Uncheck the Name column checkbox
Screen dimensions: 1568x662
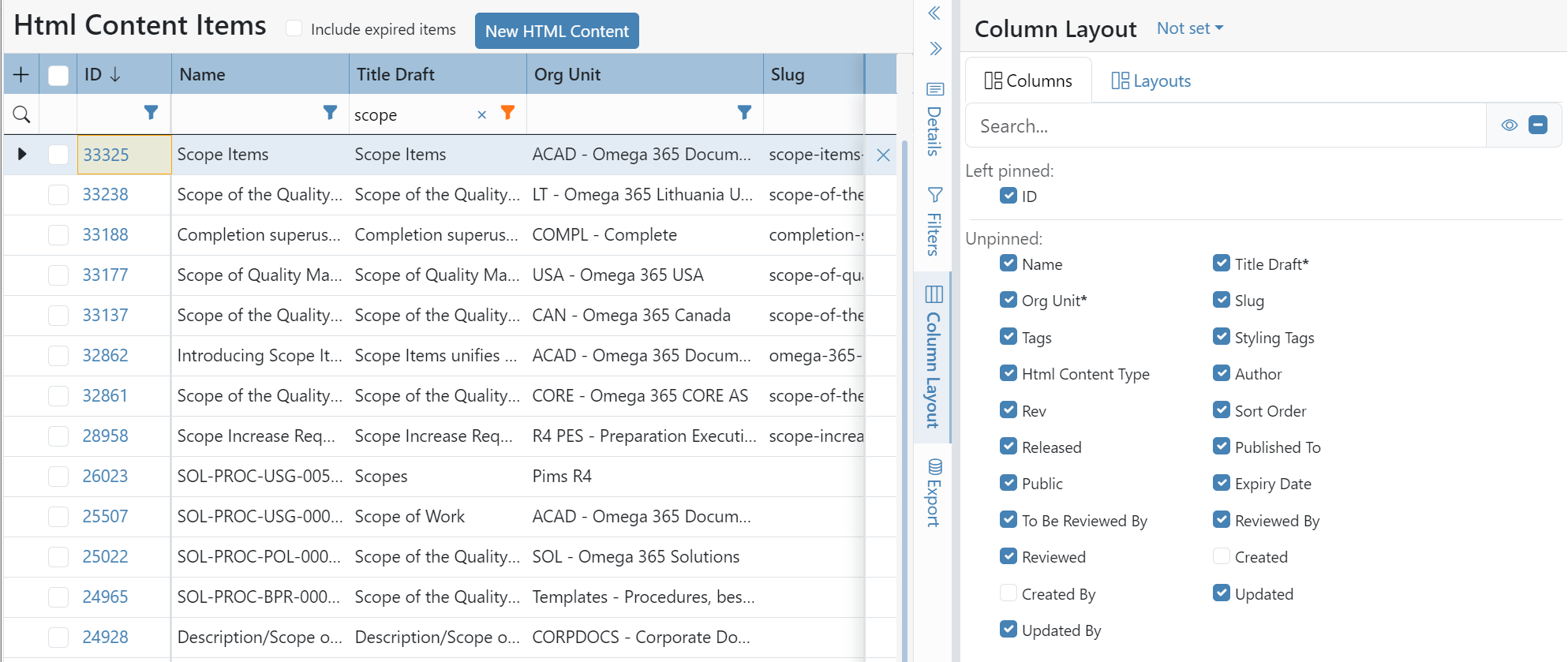pos(1008,264)
